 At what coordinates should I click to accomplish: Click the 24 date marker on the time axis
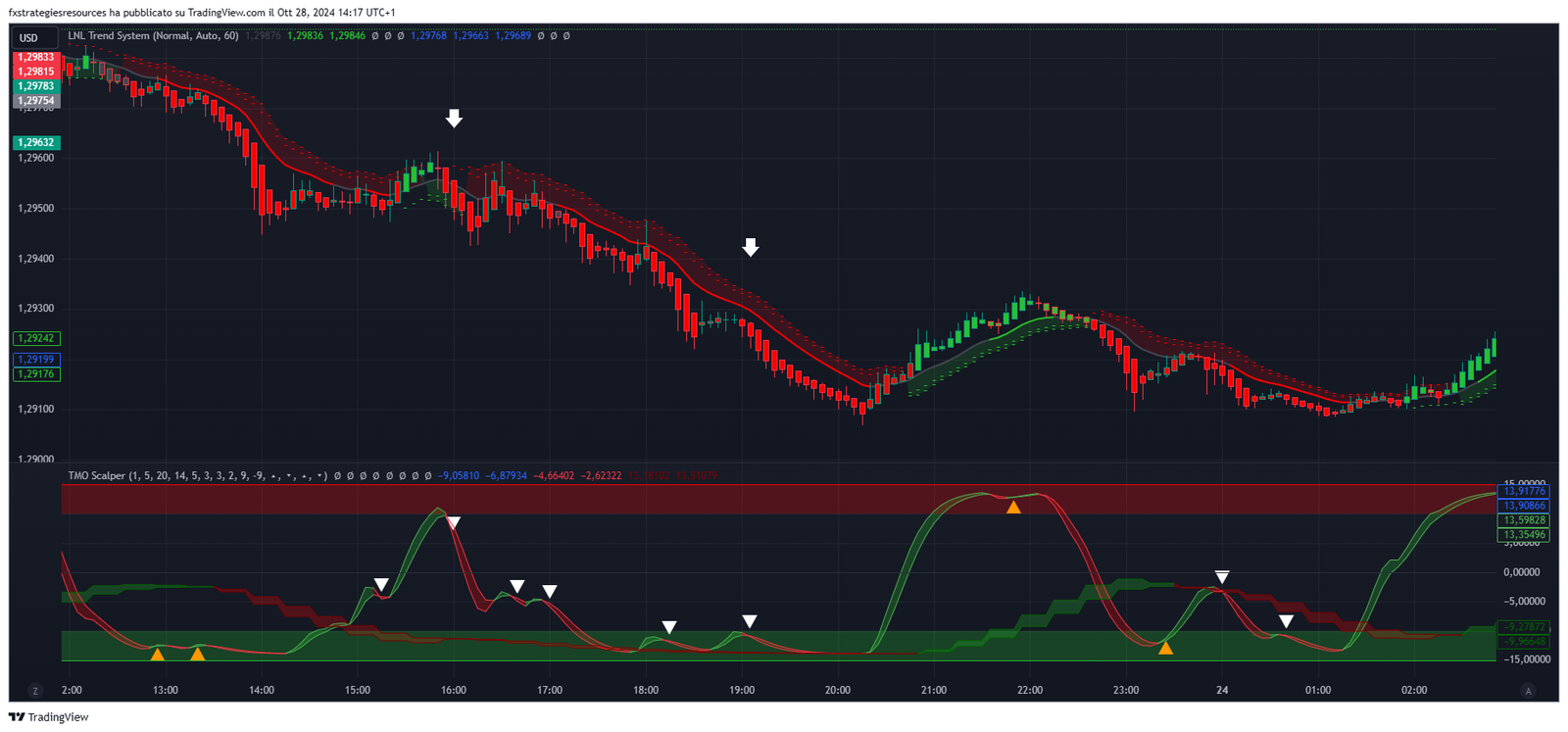(1222, 690)
